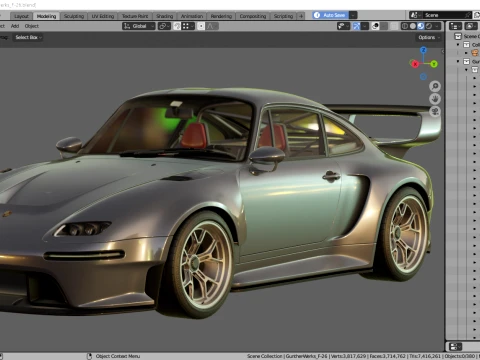
Task: Open the Options dropdown
Action: pos(429,37)
